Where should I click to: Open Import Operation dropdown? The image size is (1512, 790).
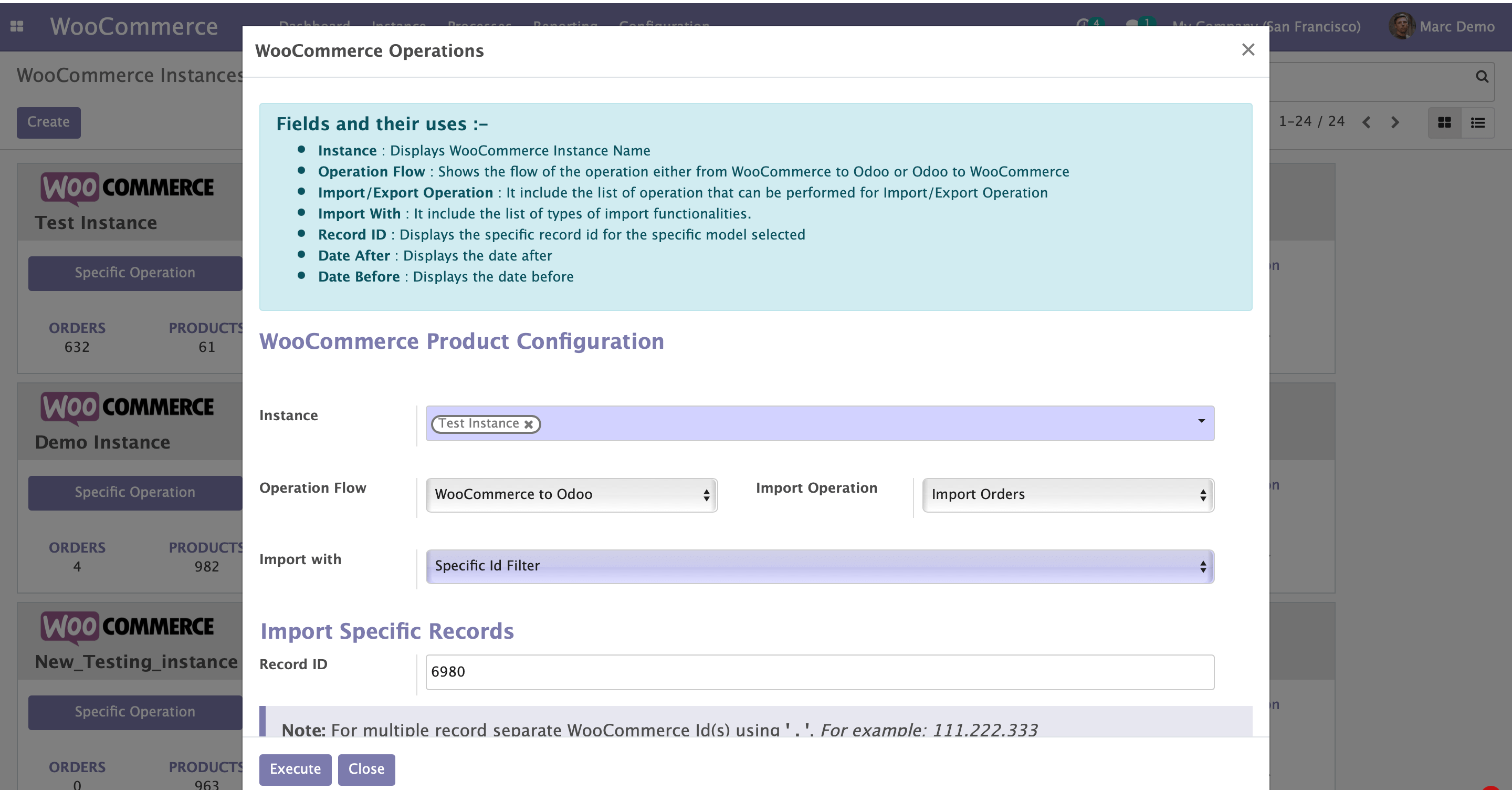tap(1067, 495)
